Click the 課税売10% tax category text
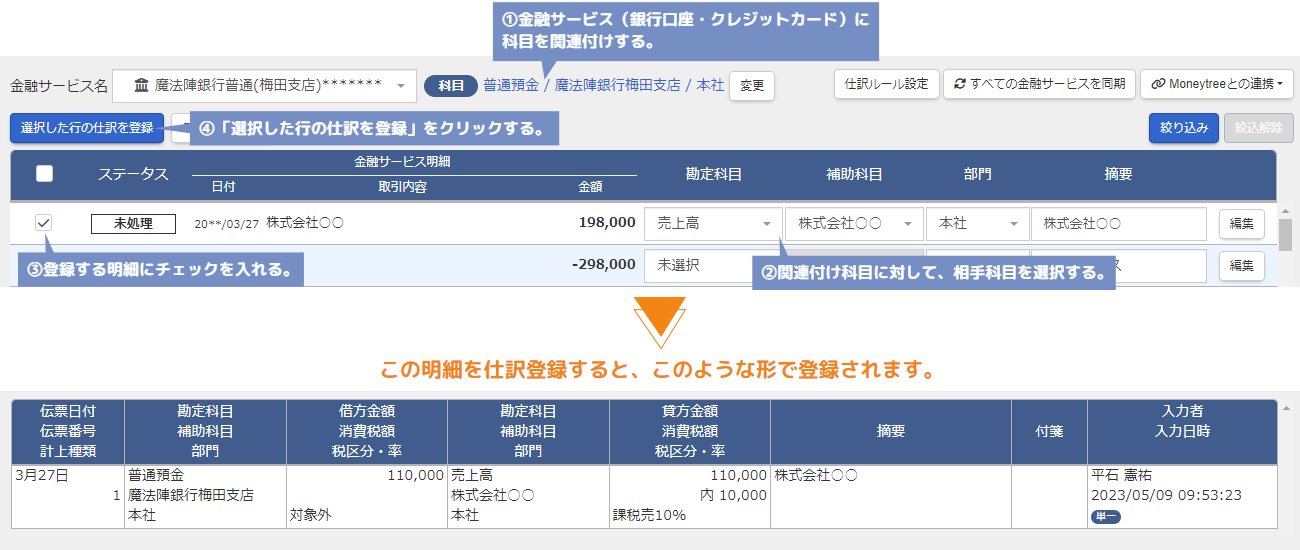 point(649,515)
